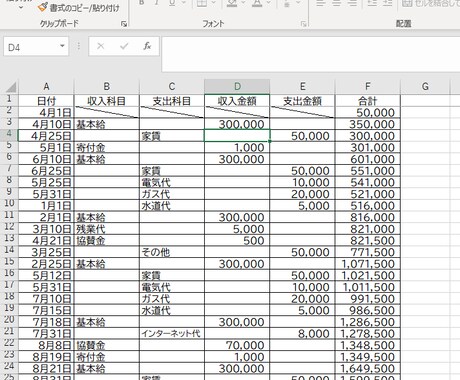Click the 合計 header cell
The width and height of the screenshot is (460, 380).
(368, 101)
